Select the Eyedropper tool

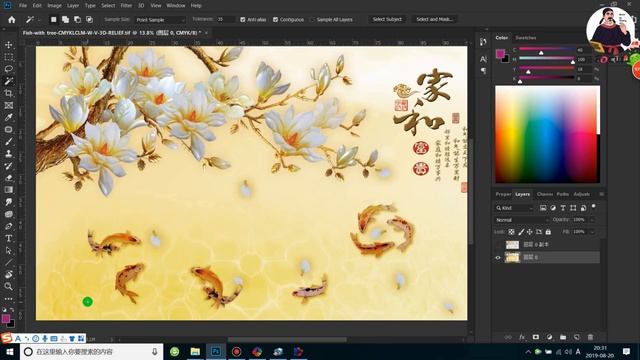tap(9, 118)
